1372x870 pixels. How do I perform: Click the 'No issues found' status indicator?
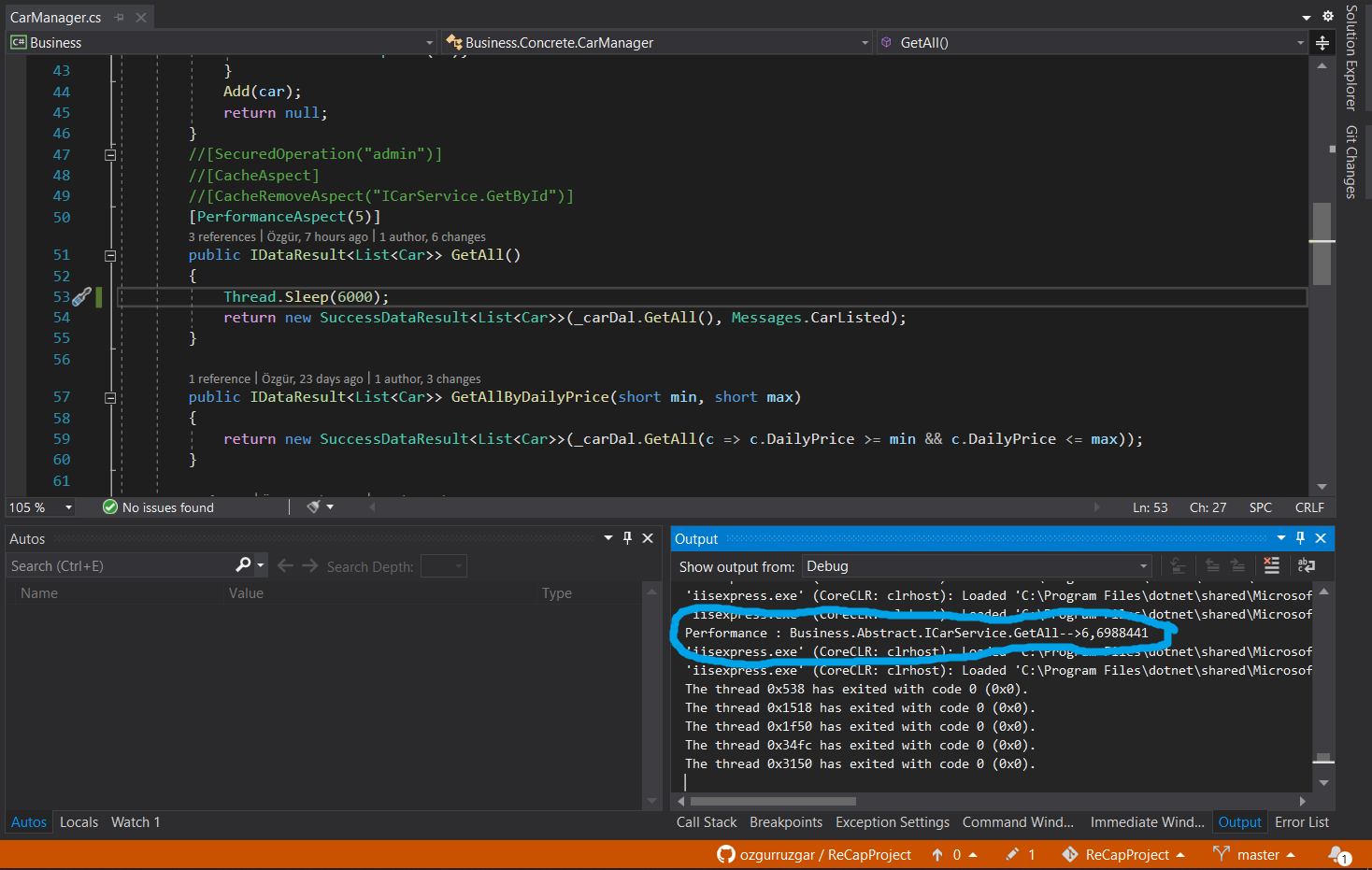(159, 507)
